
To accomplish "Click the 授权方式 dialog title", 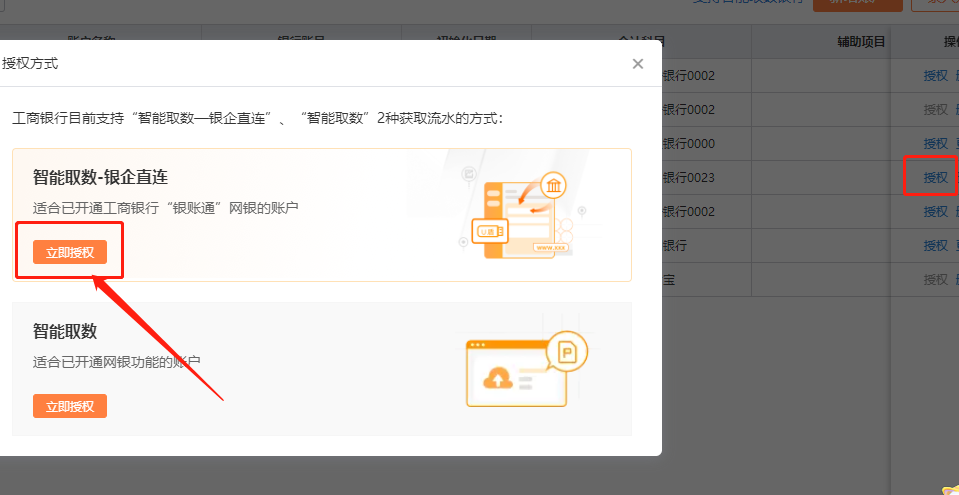I will [x=31, y=63].
